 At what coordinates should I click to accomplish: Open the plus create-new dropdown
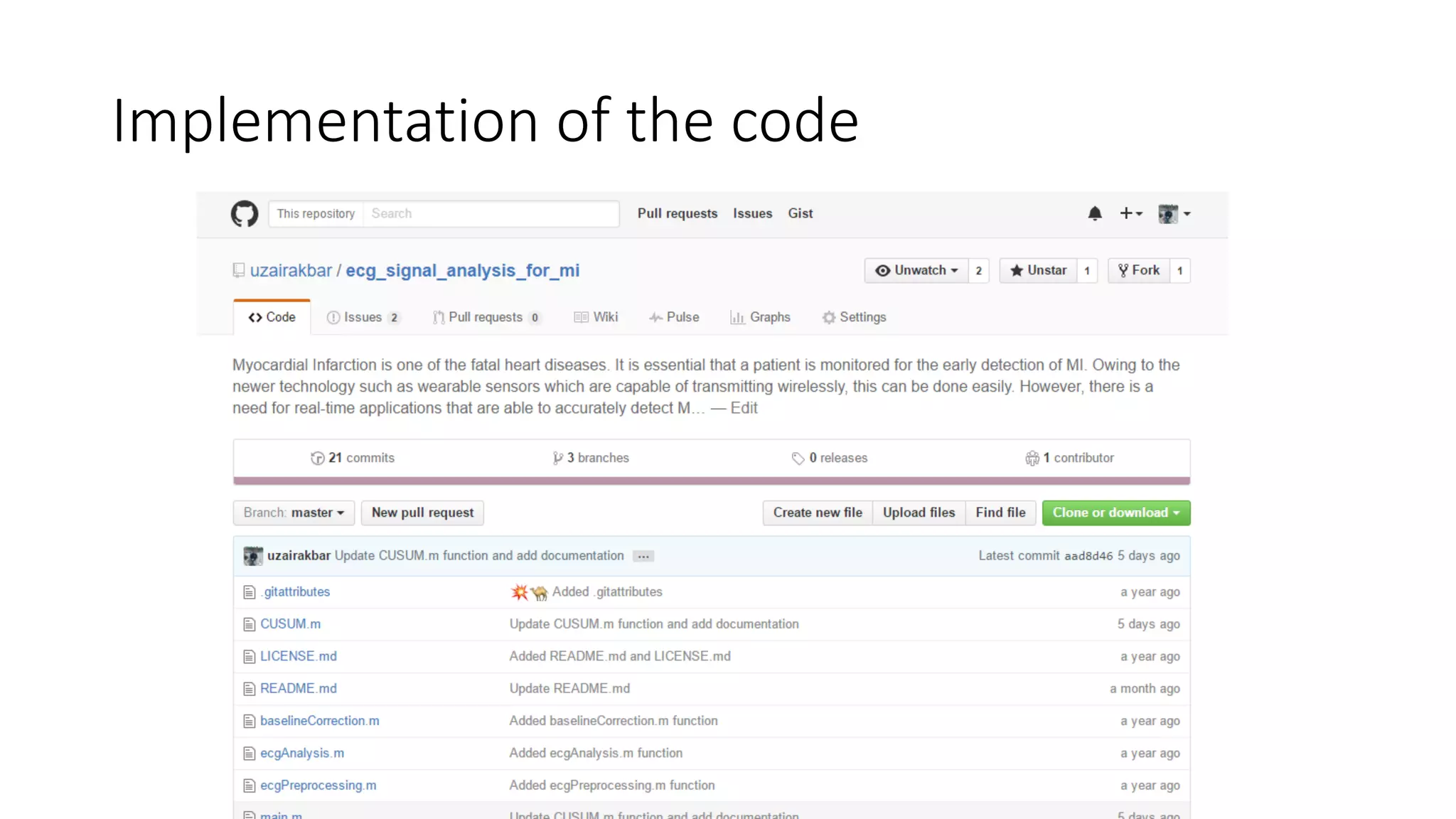pyautogui.click(x=1130, y=213)
